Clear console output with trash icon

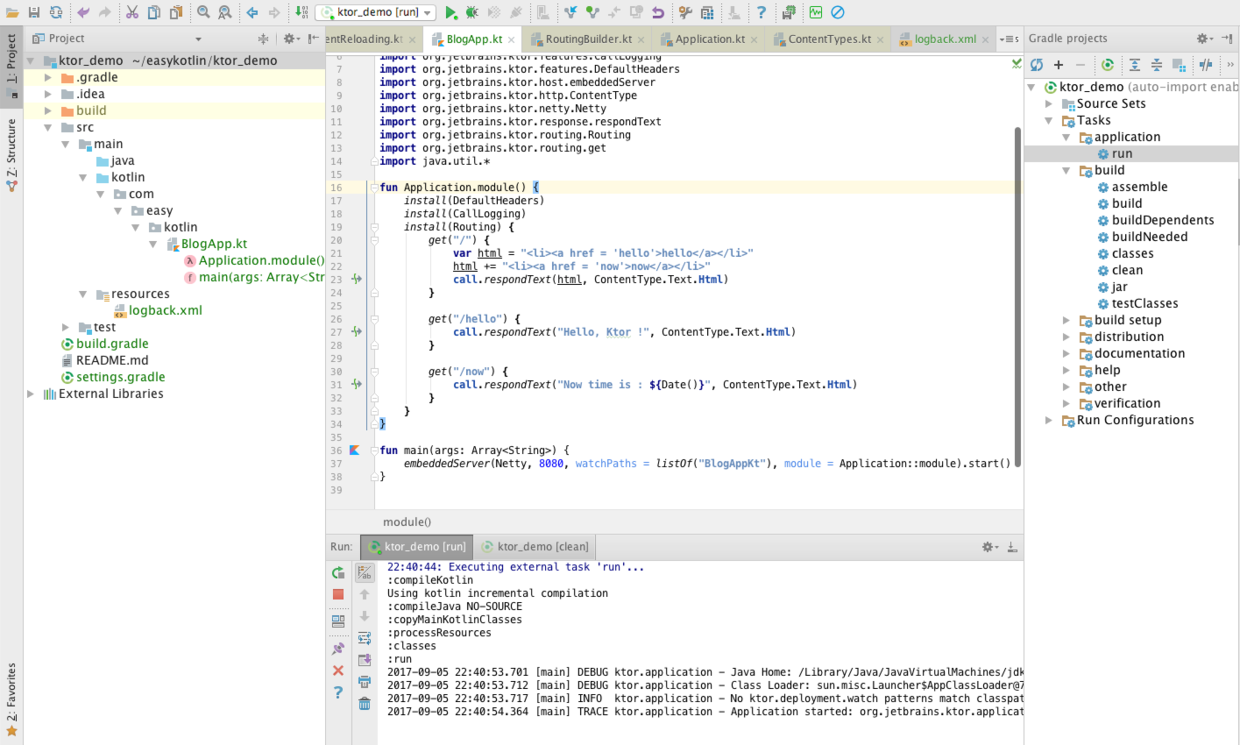click(x=365, y=704)
